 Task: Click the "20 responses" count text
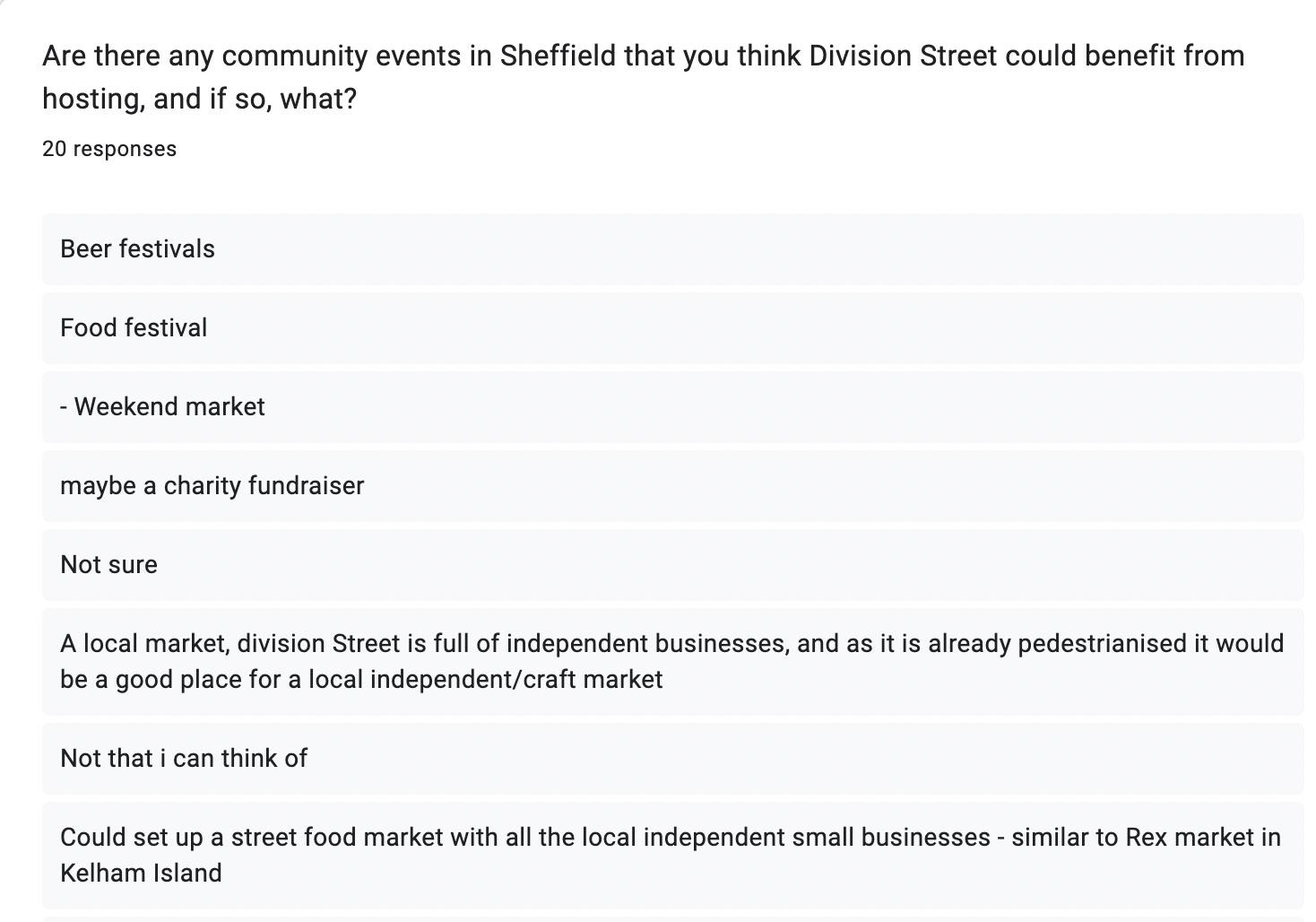pos(109,149)
